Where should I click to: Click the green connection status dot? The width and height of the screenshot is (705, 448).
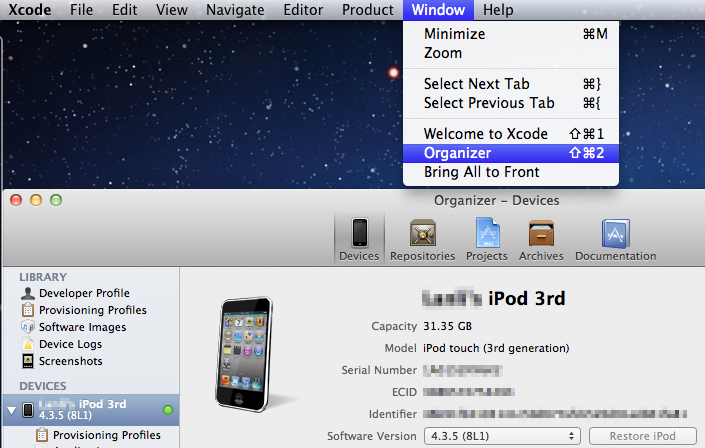[x=168, y=410]
